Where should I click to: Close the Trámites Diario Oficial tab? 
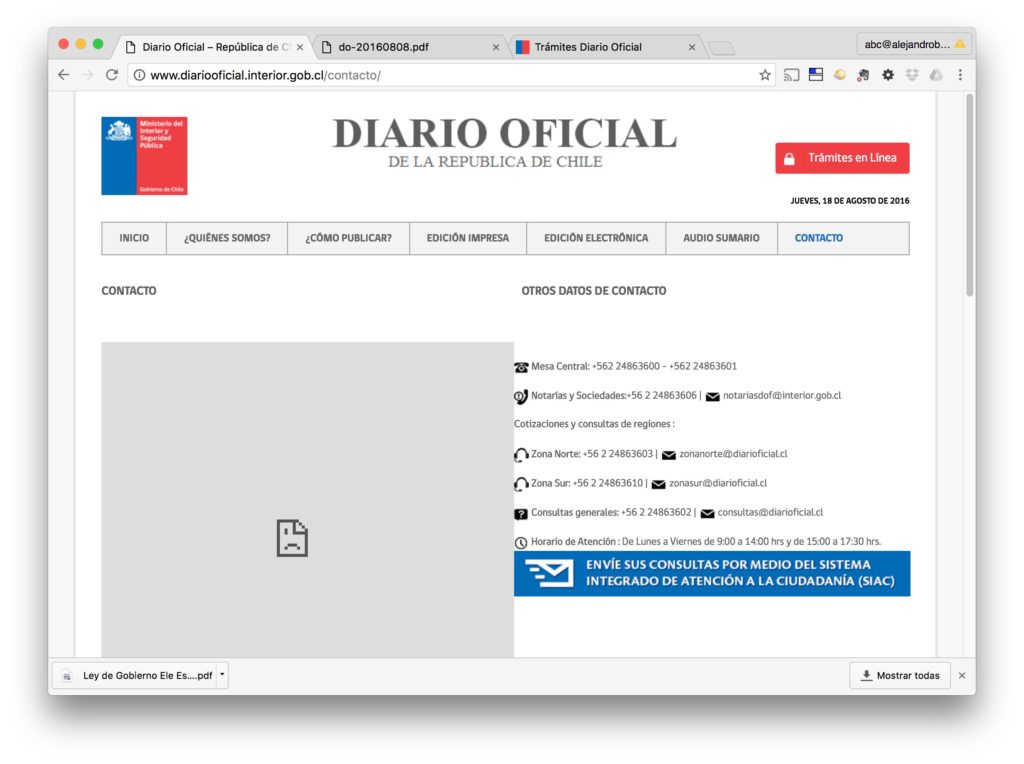click(692, 47)
